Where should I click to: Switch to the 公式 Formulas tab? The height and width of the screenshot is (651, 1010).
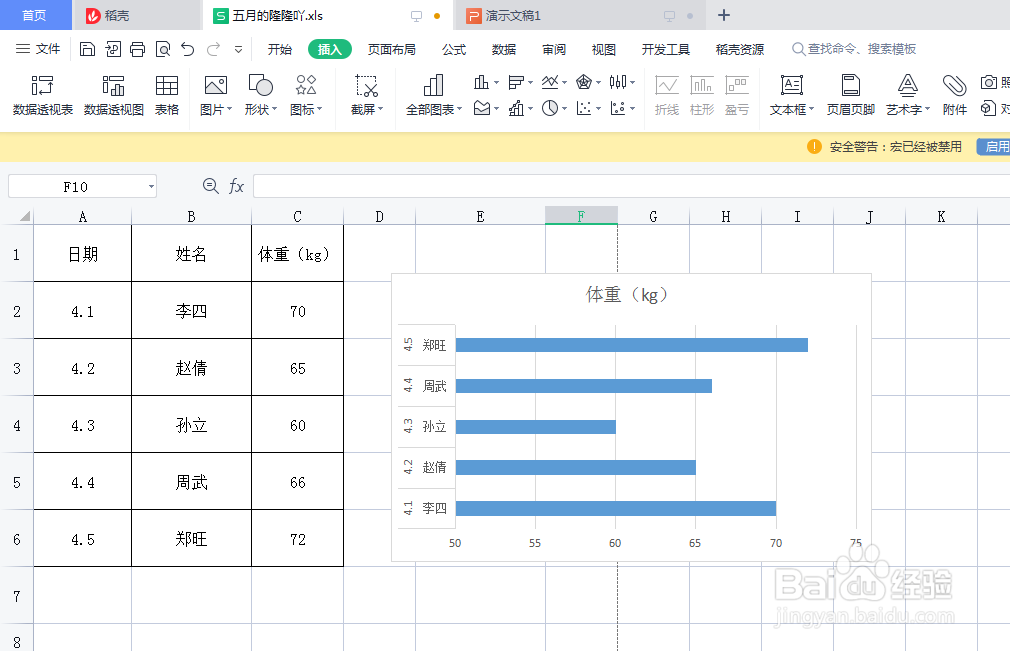tap(453, 50)
